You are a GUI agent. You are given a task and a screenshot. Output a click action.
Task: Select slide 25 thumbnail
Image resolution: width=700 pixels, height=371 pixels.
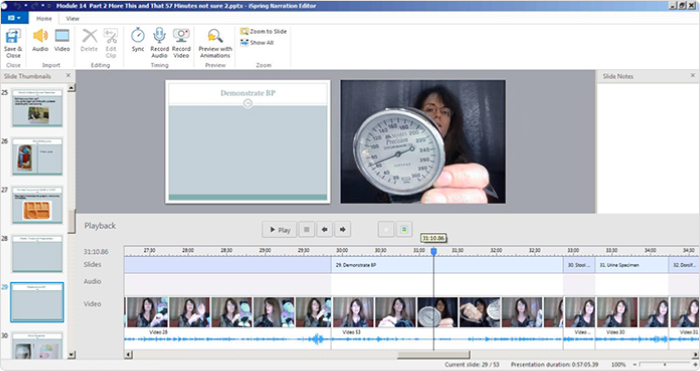[37, 108]
